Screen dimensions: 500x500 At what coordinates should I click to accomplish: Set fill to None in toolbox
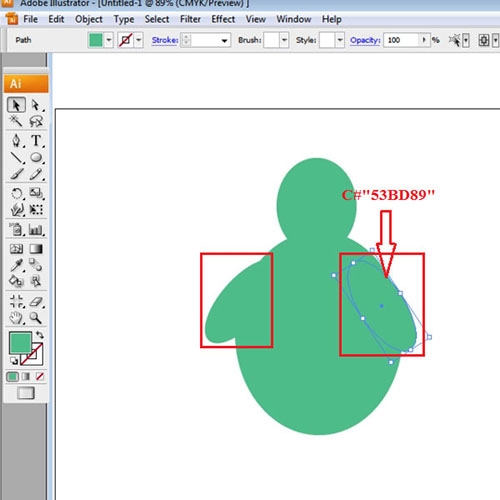pos(40,377)
